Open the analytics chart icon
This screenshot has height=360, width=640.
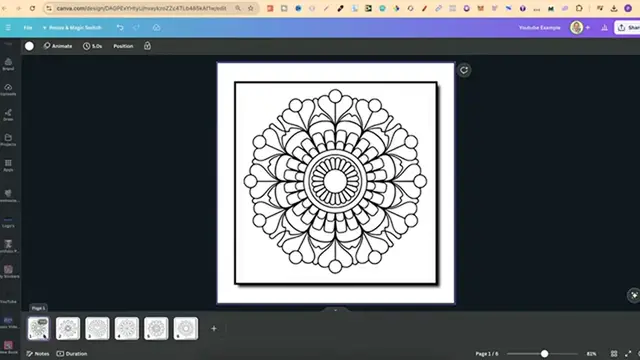click(604, 28)
